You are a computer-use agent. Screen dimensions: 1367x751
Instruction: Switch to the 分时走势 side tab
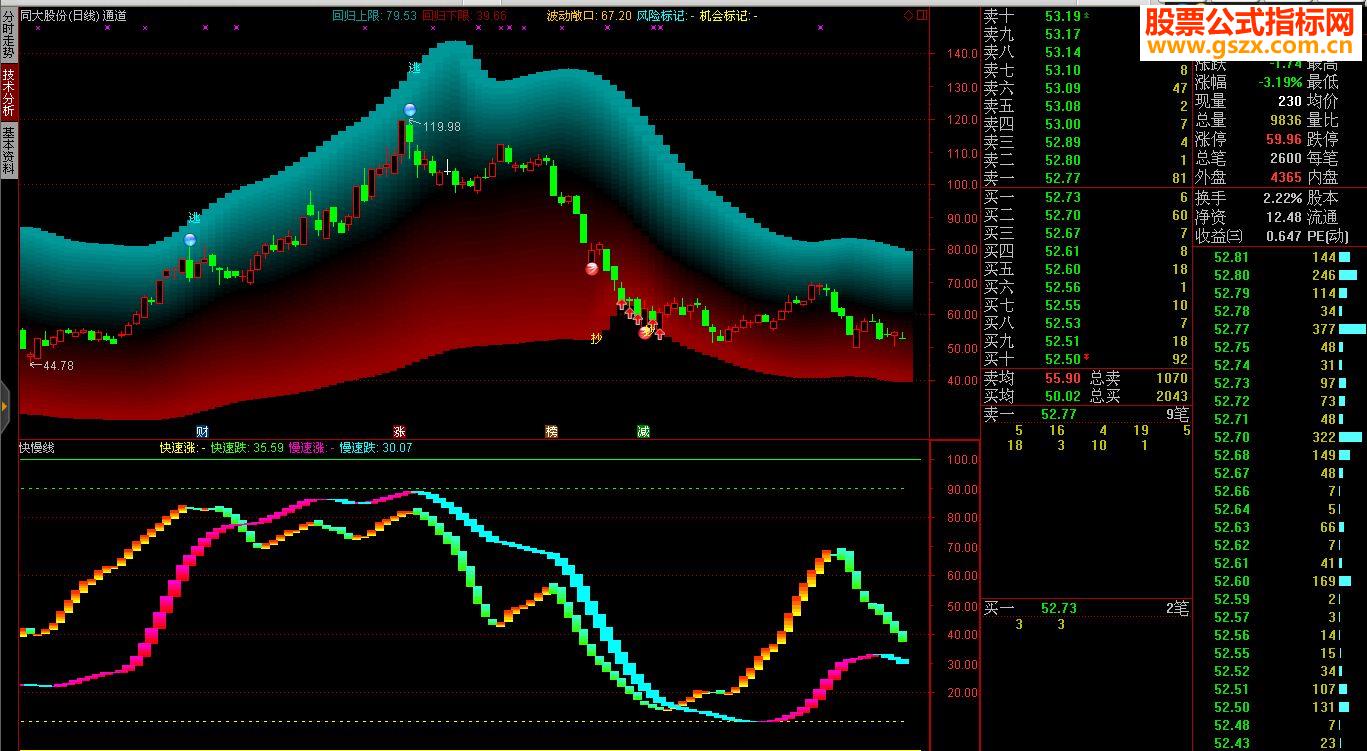click(x=8, y=34)
